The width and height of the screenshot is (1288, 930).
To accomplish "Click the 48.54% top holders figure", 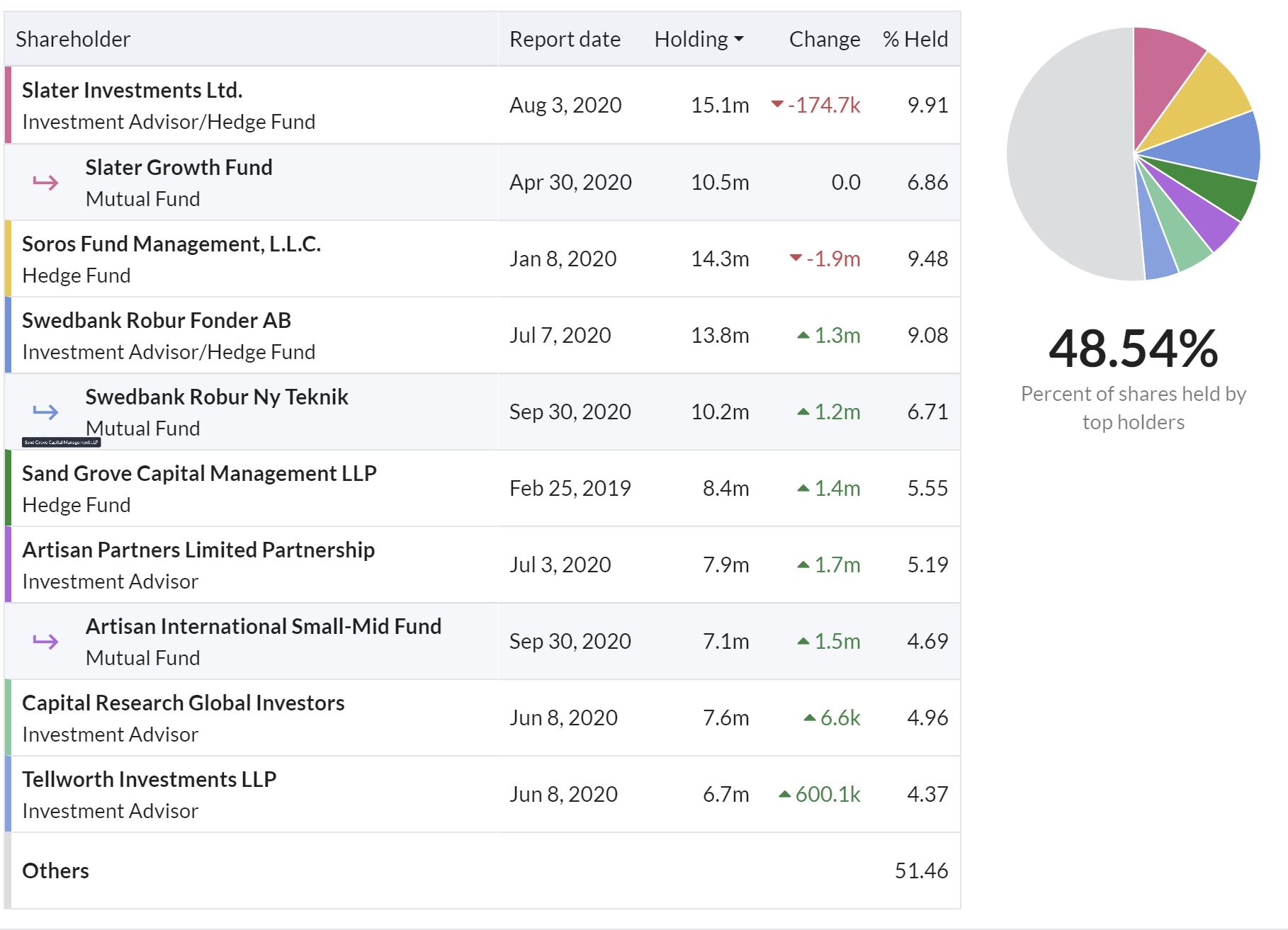I will 1133,348.
